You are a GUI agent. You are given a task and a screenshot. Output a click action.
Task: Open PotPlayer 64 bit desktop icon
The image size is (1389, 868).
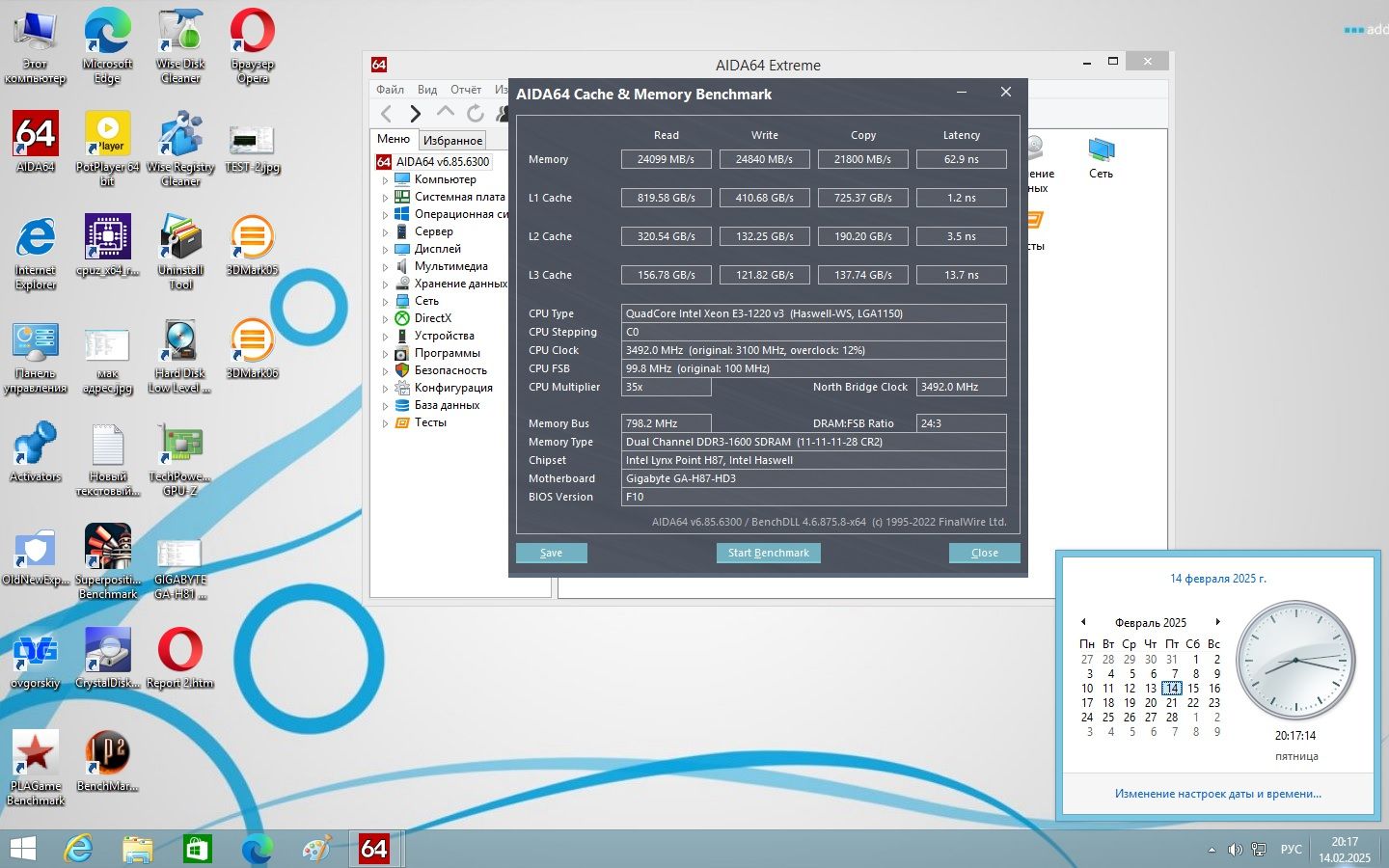[x=108, y=149]
